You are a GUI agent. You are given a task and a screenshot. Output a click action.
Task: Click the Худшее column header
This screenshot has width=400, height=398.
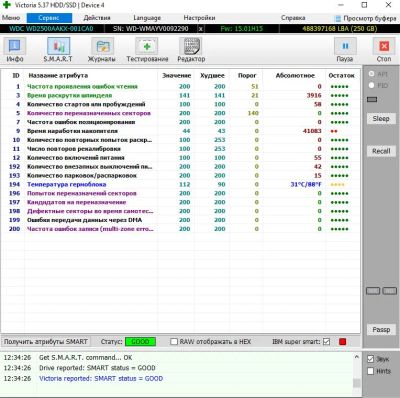click(212, 76)
